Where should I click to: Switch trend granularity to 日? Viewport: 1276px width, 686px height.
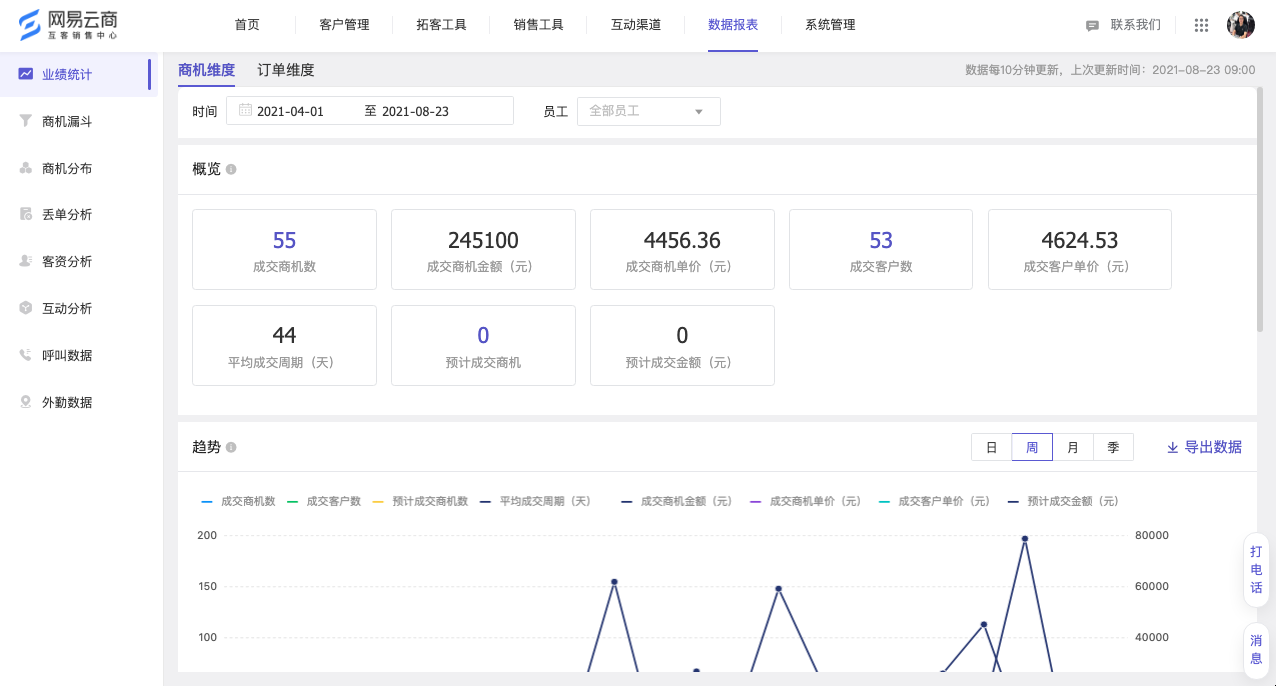point(991,447)
